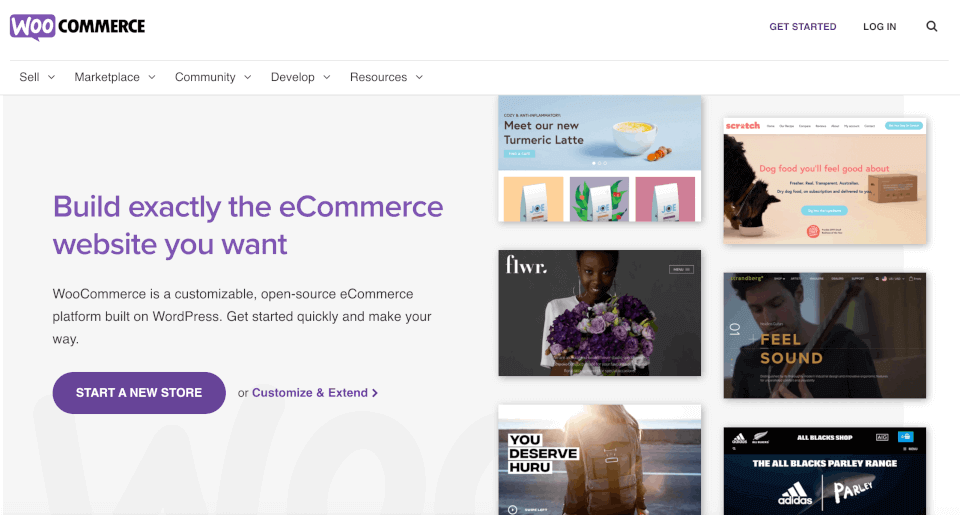
Task: Click the MENU button on flwr. showcase
Action: pyautogui.click(x=681, y=270)
